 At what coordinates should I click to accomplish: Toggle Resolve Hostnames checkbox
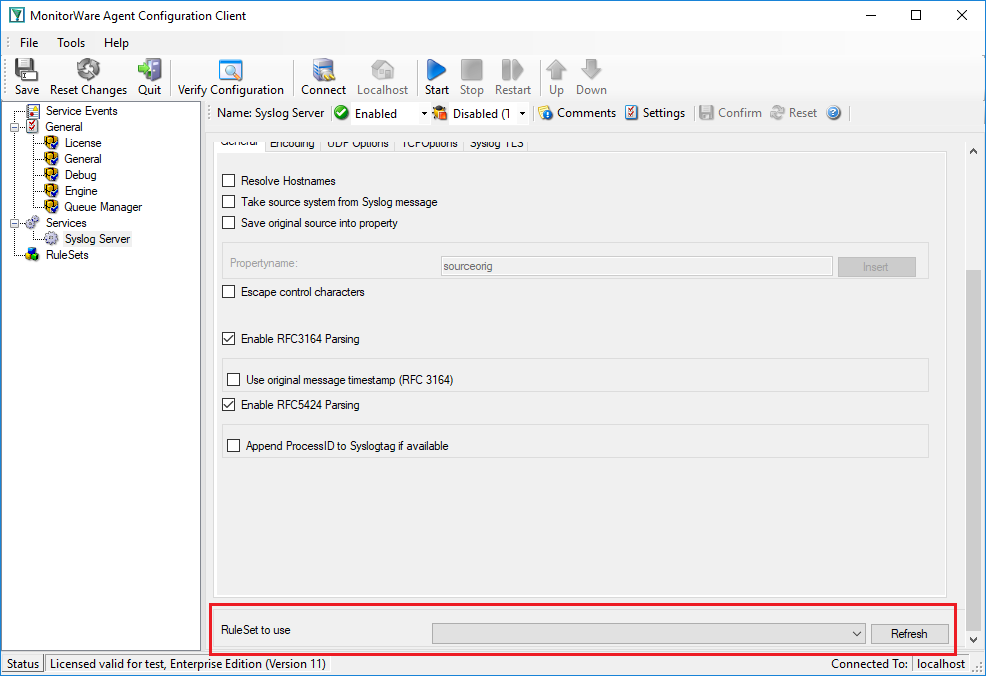click(229, 180)
